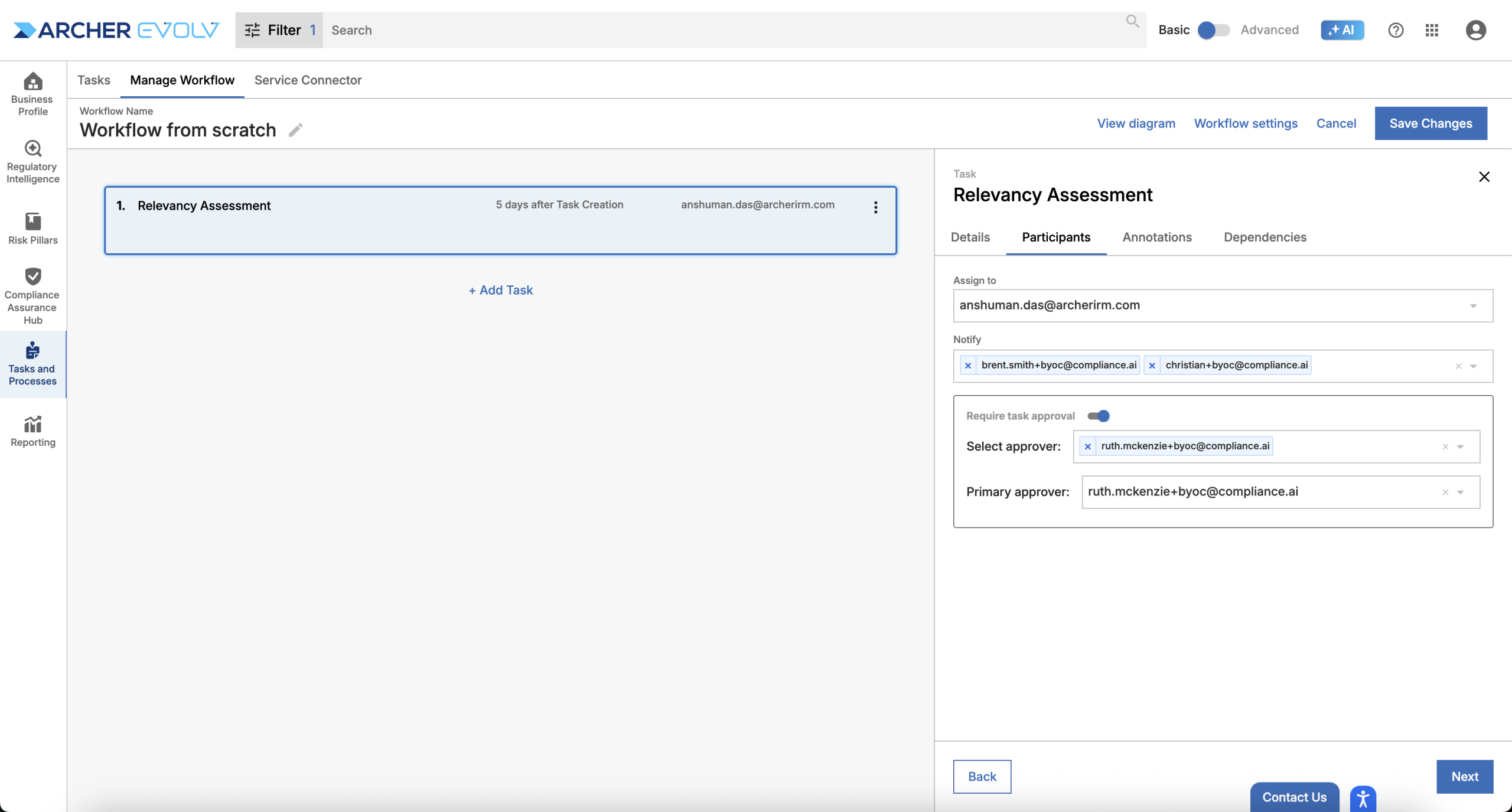The height and width of the screenshot is (812, 1512).
Task: Open the help question mark icon
Action: point(1395,30)
